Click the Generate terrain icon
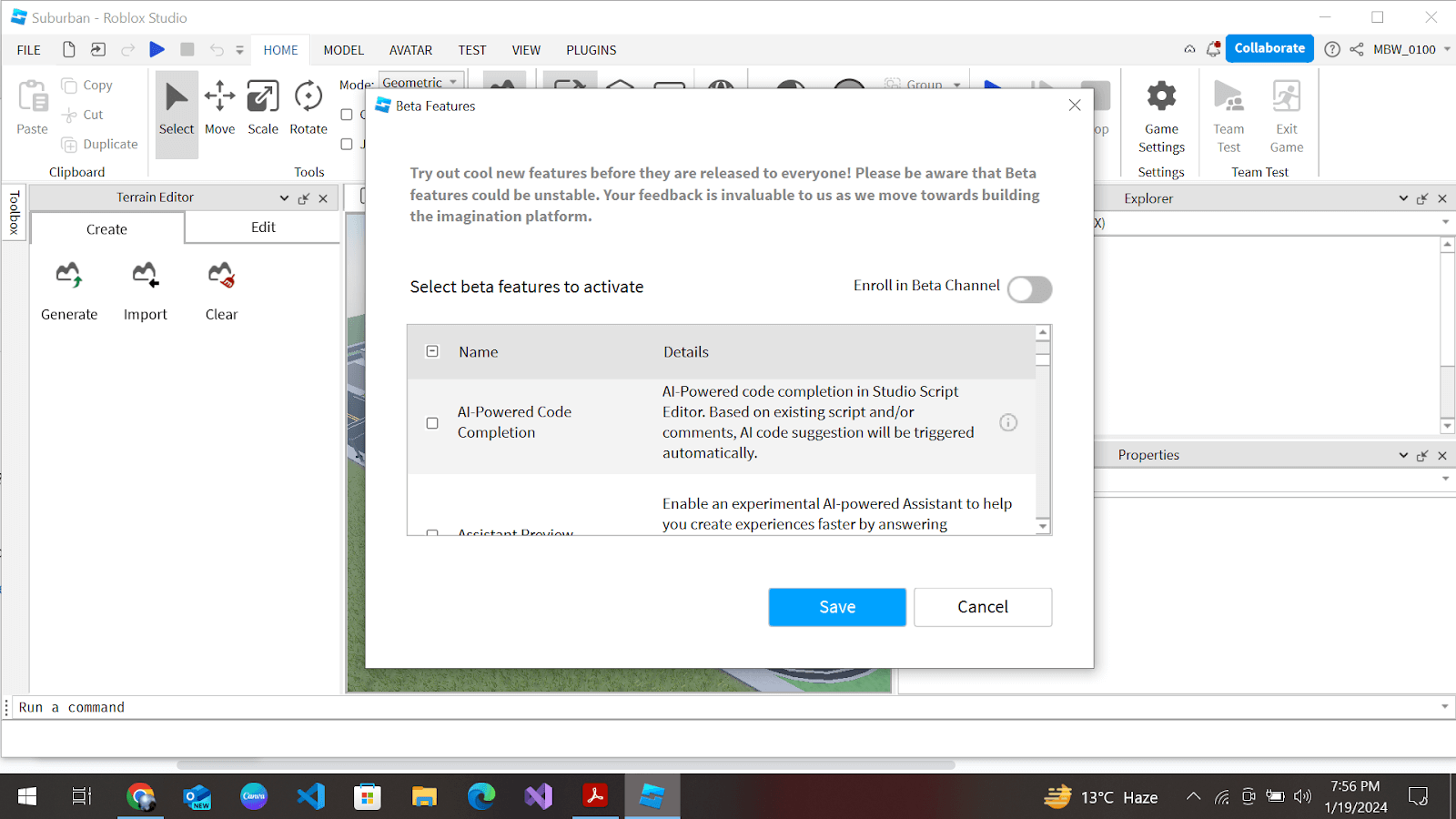Viewport: 1456px width, 819px height. point(69,276)
